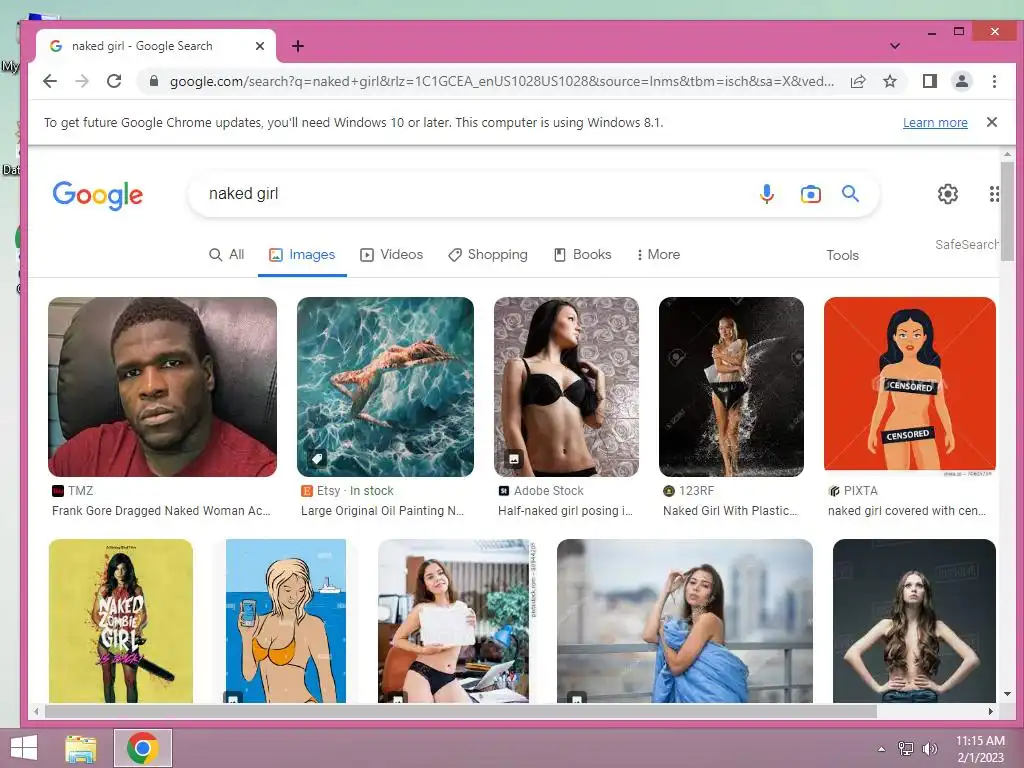View site security via the padlock icon
Image resolution: width=1024 pixels, height=768 pixels.
[154, 81]
